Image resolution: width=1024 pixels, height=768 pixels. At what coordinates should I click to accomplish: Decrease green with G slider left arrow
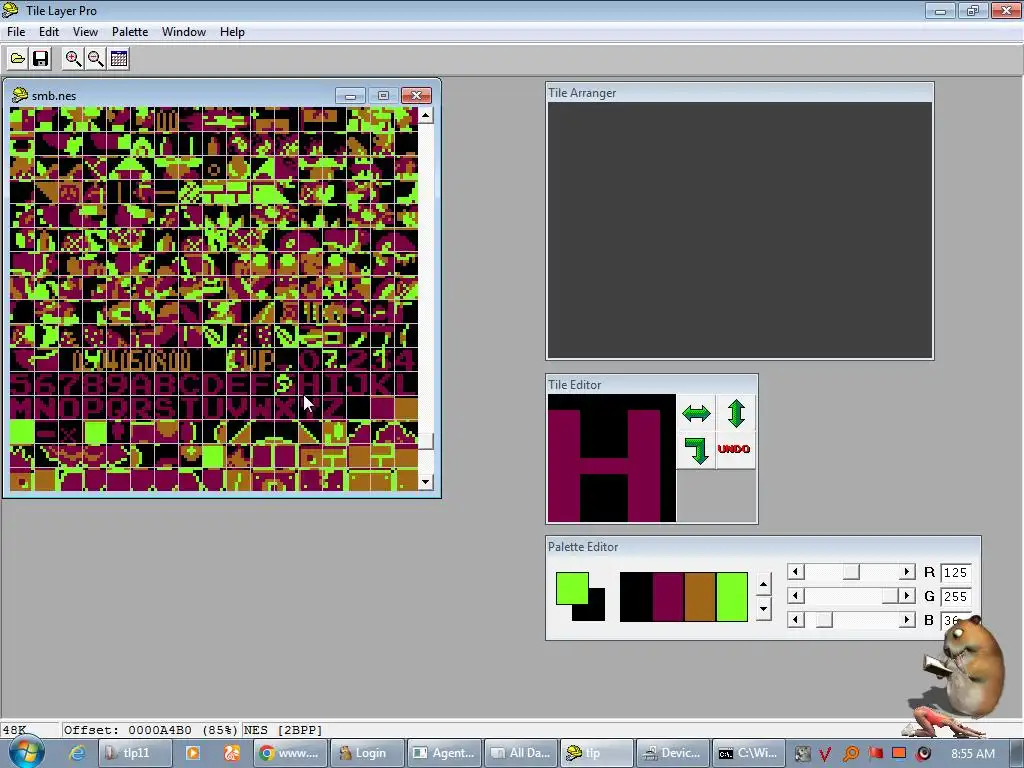point(795,596)
